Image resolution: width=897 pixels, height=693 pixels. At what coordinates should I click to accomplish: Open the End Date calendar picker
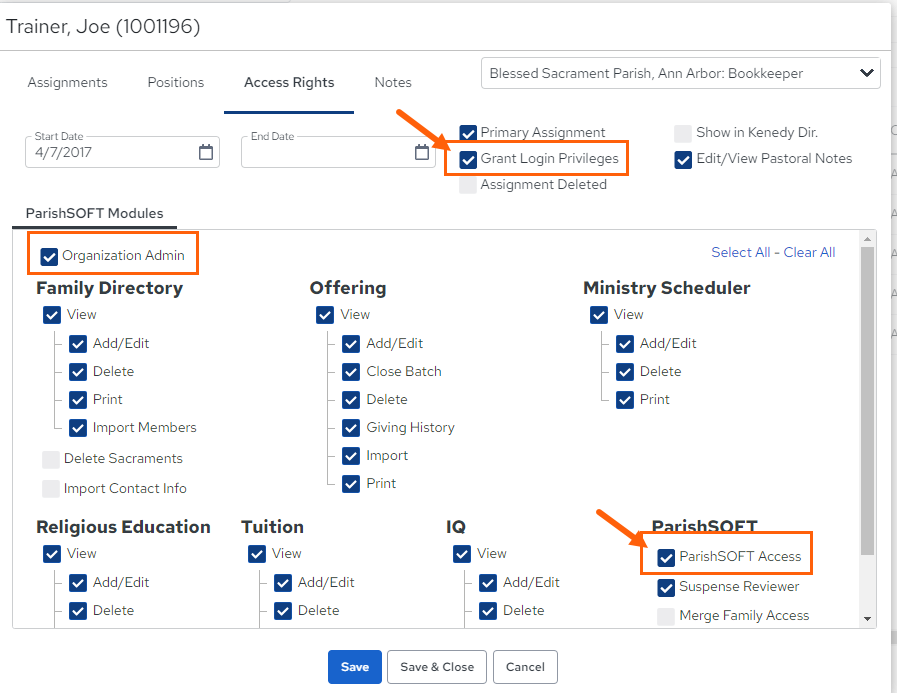[422, 152]
